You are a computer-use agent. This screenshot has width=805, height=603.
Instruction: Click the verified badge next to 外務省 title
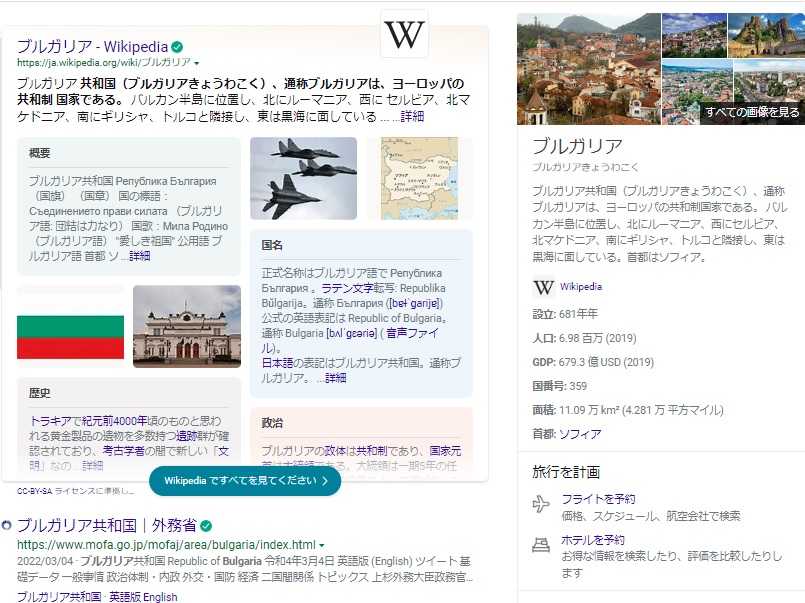tap(206, 526)
